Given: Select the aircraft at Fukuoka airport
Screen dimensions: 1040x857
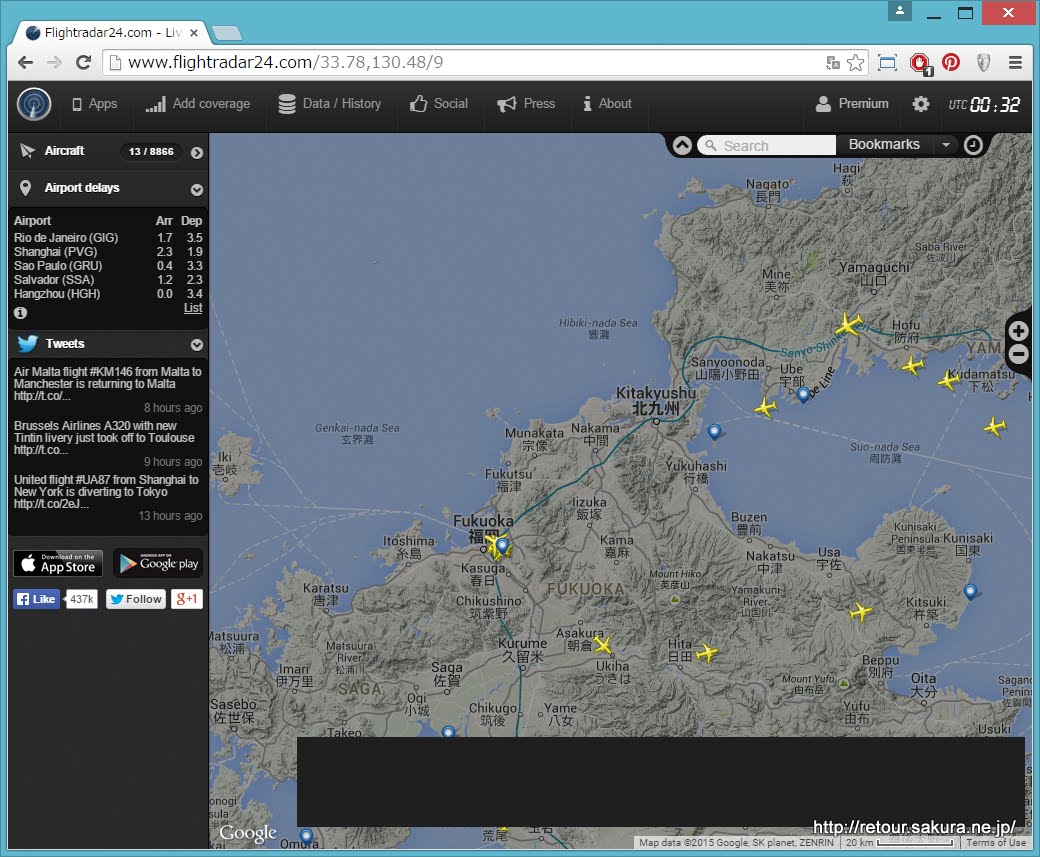Looking at the screenshot, I should click(x=497, y=548).
